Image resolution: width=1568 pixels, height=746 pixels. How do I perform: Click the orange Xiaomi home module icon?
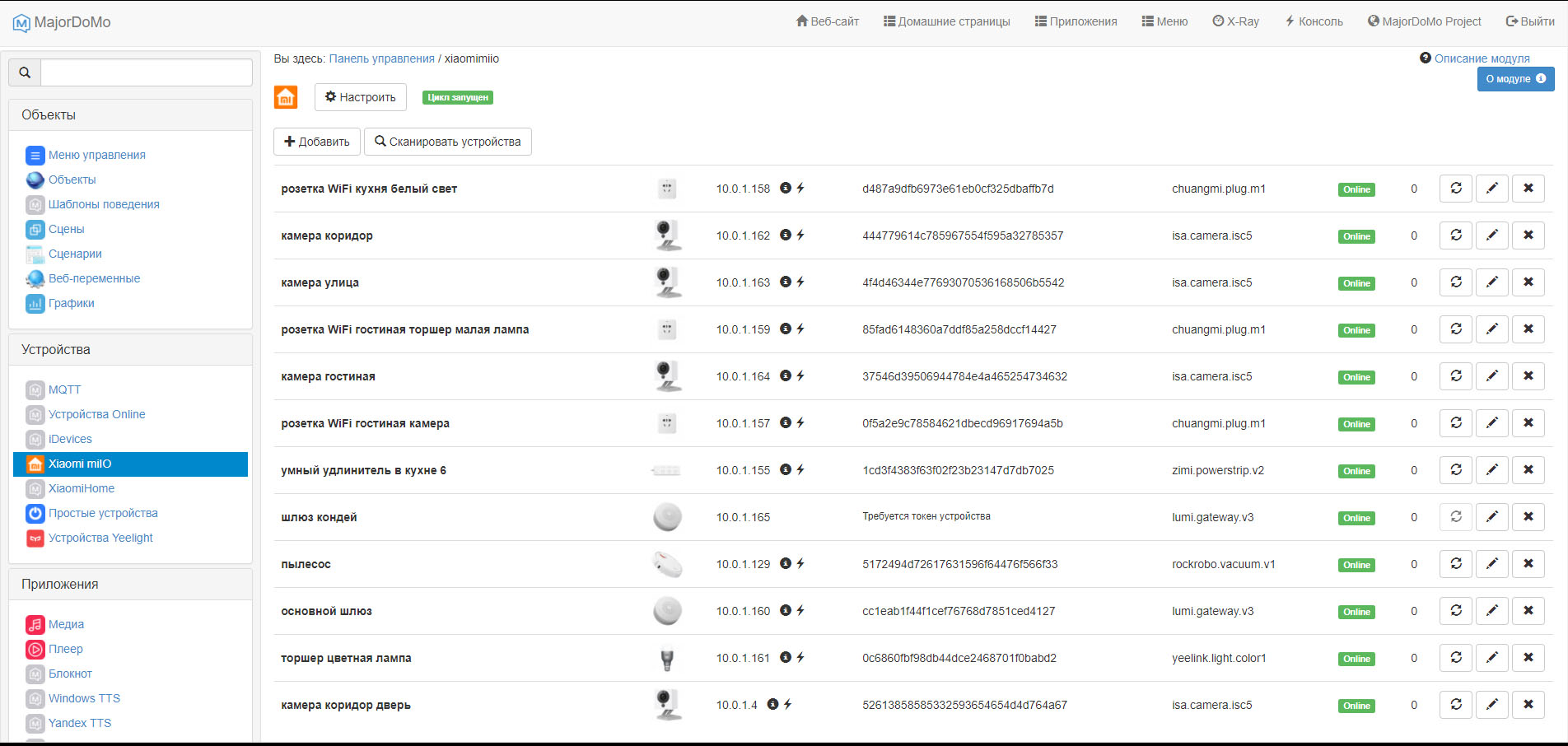coord(286,97)
